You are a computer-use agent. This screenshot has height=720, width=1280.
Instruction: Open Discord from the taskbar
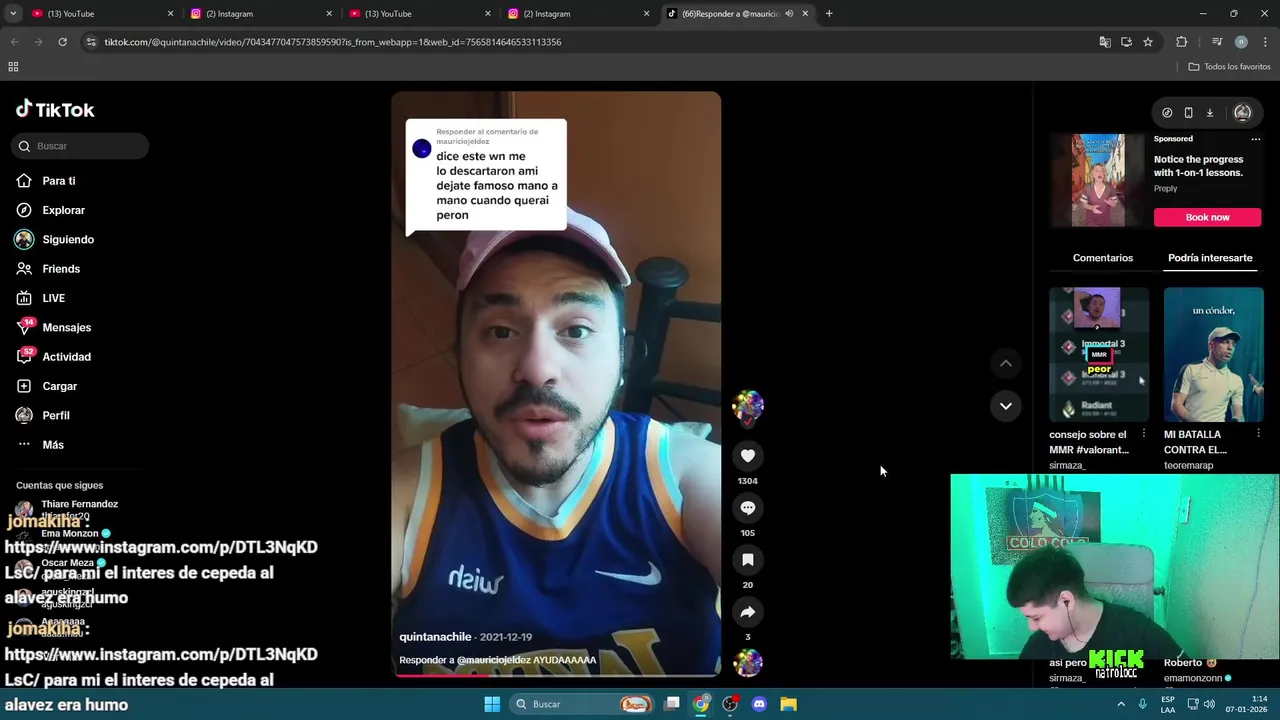pos(759,704)
